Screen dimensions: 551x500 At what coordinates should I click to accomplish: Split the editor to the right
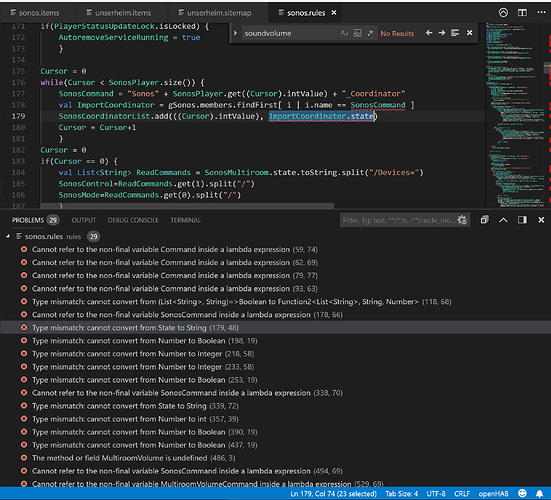(522, 13)
